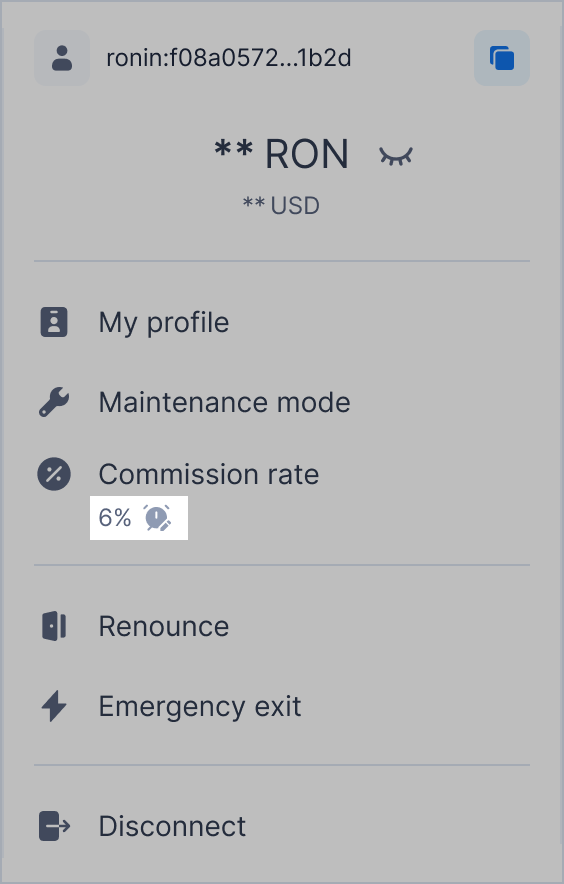Screen dimensions: 564x884
Task: Click the hidden ** USD value
Action: 281,205
